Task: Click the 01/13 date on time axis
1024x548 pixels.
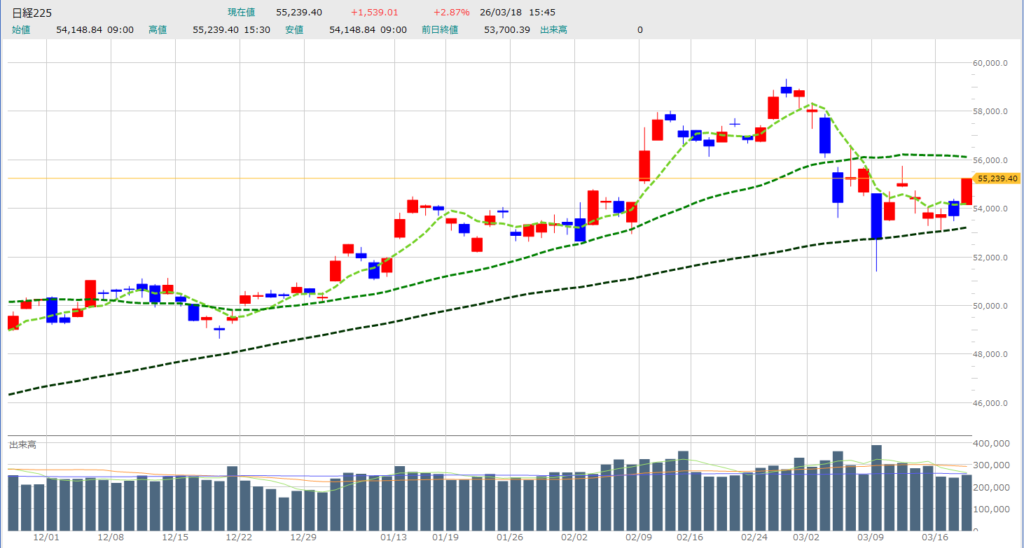Action: coord(392,537)
